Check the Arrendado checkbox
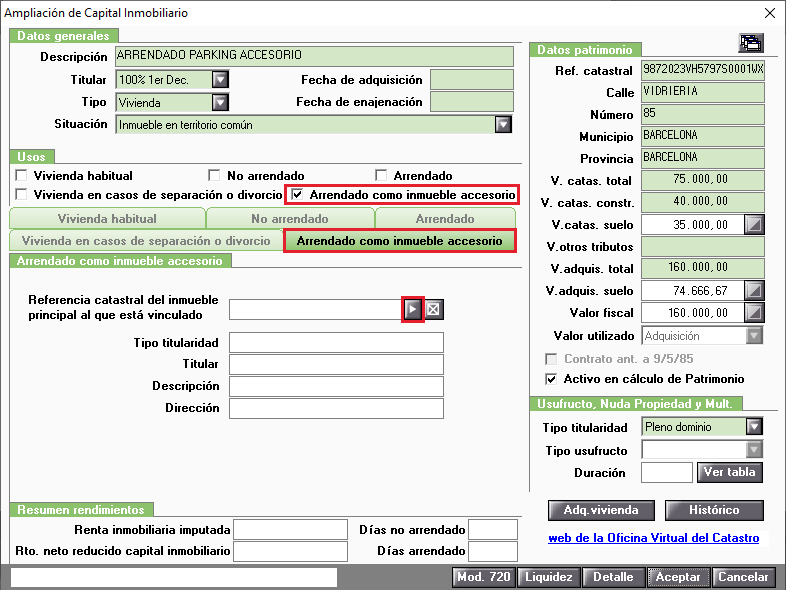Image resolution: width=786 pixels, height=590 pixels. click(x=381, y=175)
